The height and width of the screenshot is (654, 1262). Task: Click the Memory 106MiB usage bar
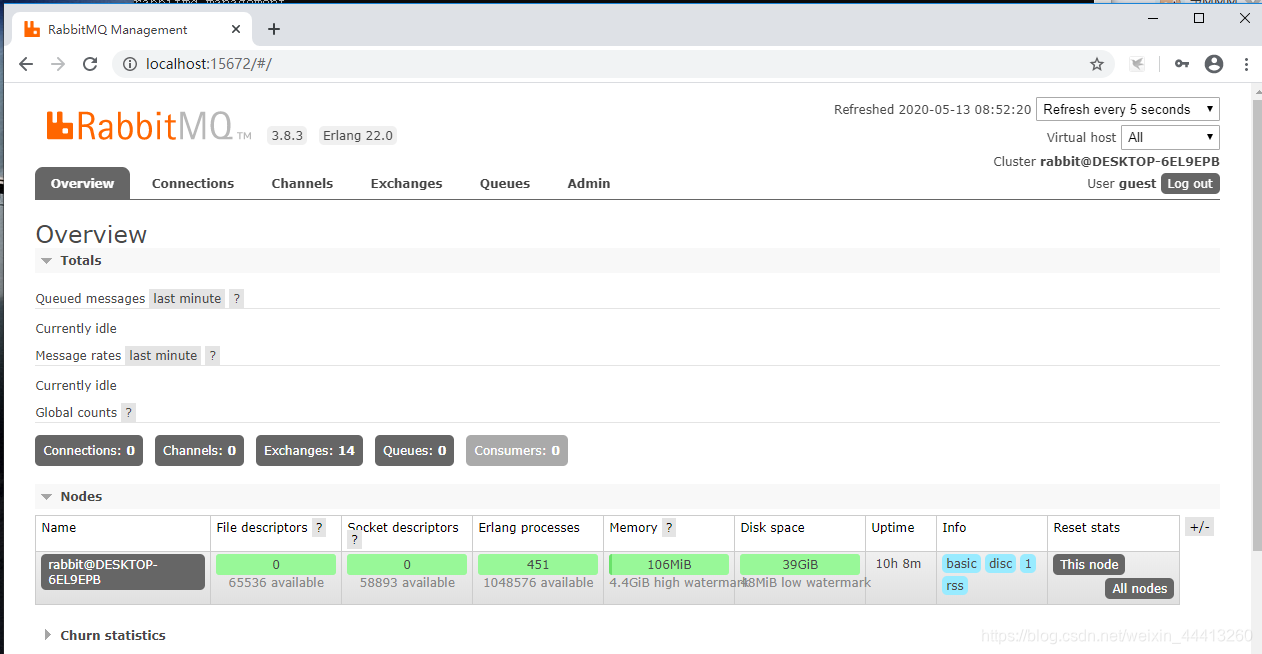(669, 564)
